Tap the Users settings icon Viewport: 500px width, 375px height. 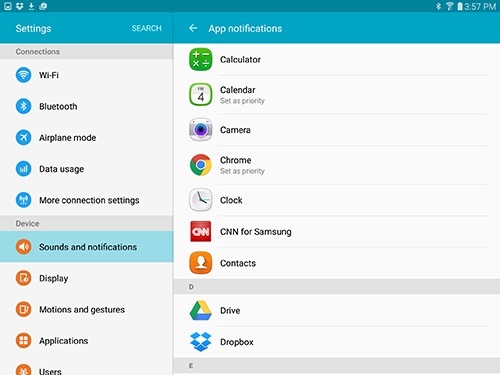(x=23, y=370)
